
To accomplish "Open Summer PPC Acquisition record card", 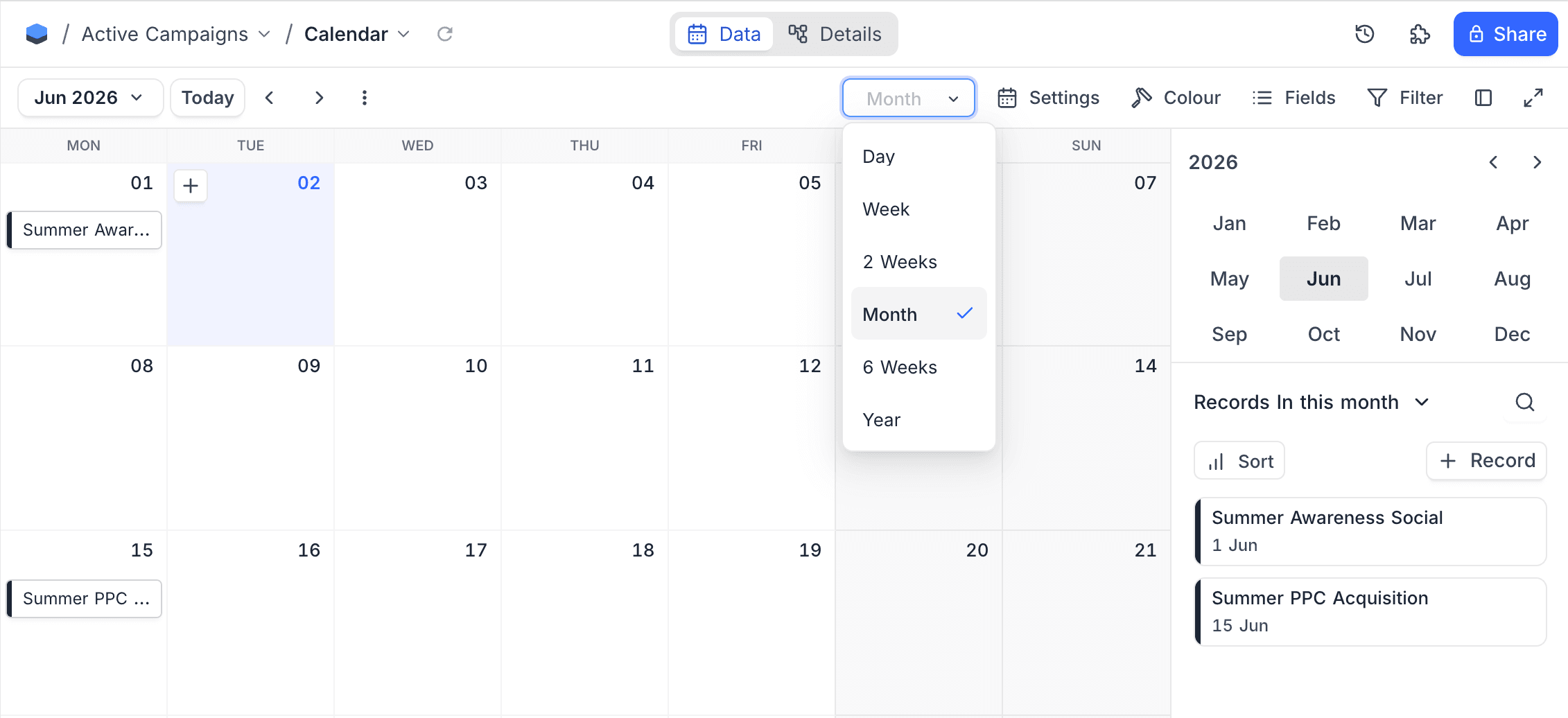I will click(1370, 612).
